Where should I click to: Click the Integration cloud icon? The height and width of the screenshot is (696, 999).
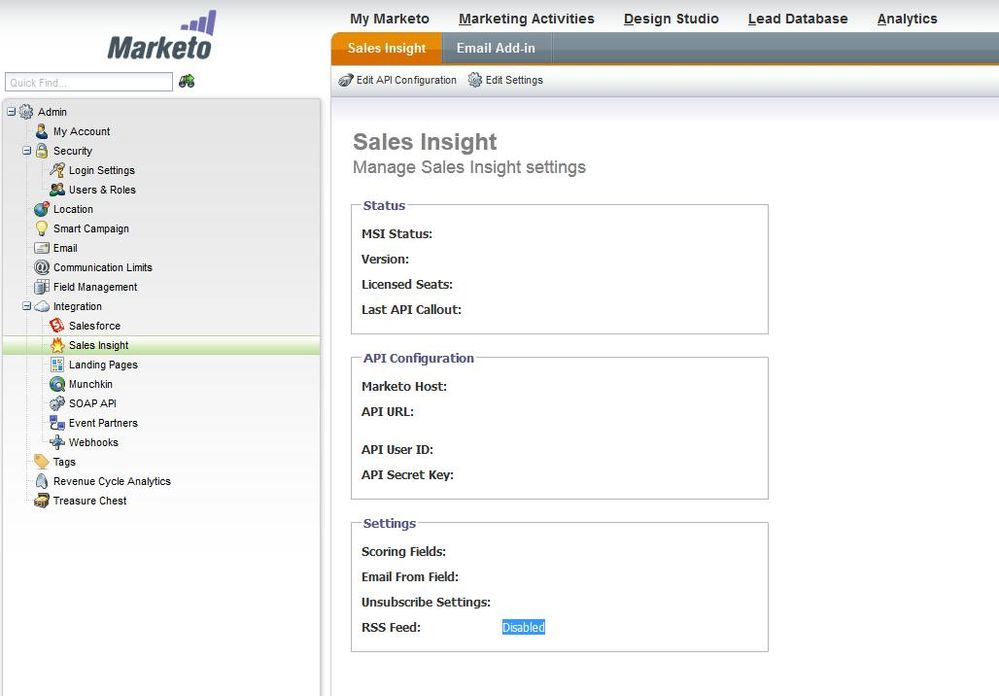point(41,307)
